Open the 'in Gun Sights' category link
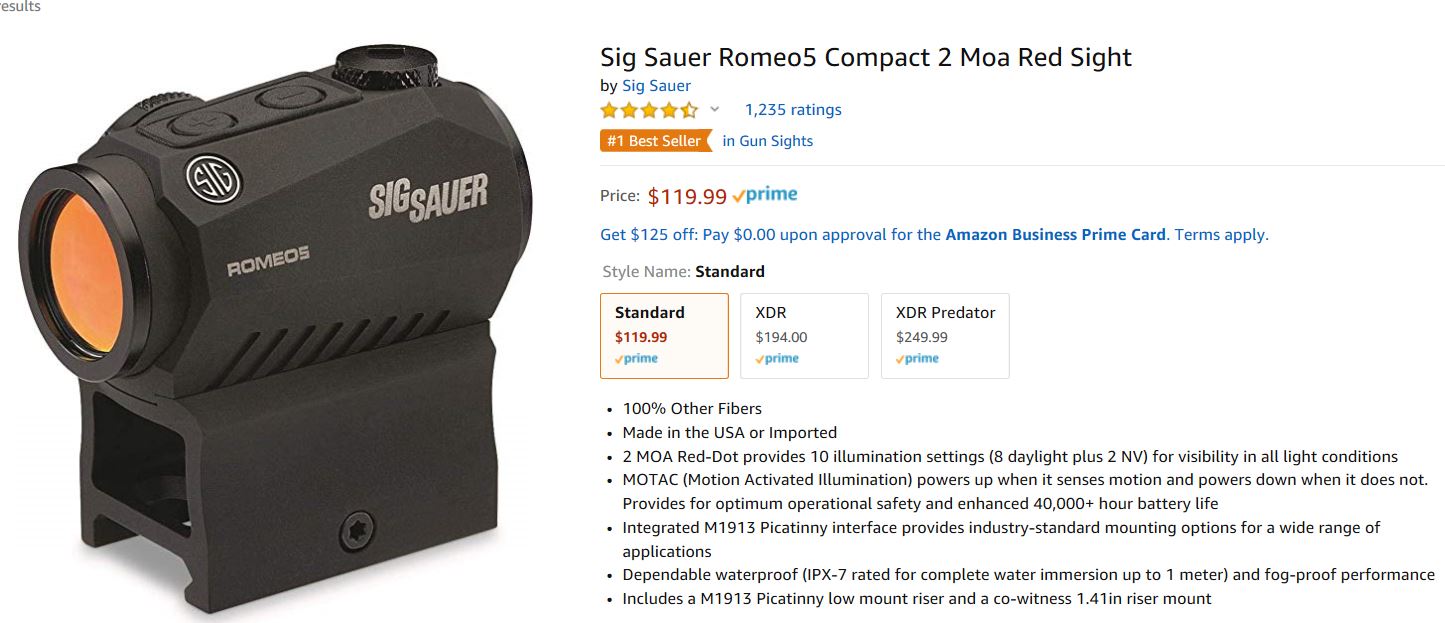This screenshot has width=1445, height=623. coord(767,141)
